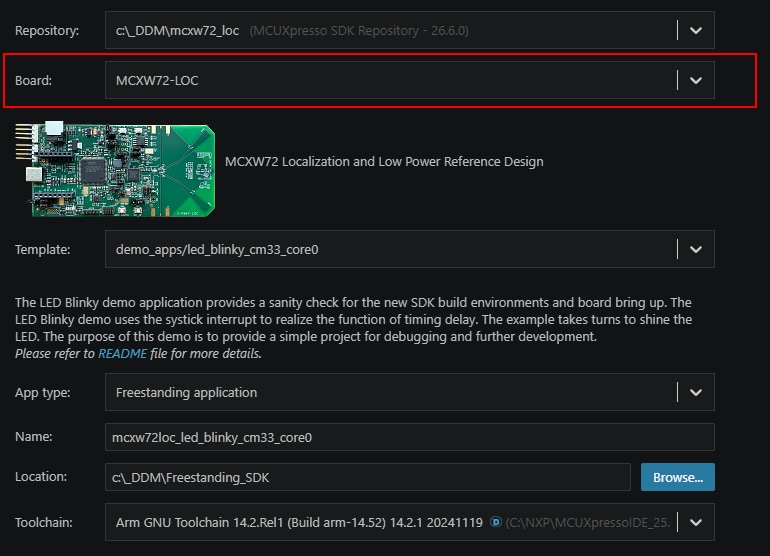Screen dimensions: 770x556
Task: Select the Board field MCXW72-LOC
Action: tap(410, 80)
